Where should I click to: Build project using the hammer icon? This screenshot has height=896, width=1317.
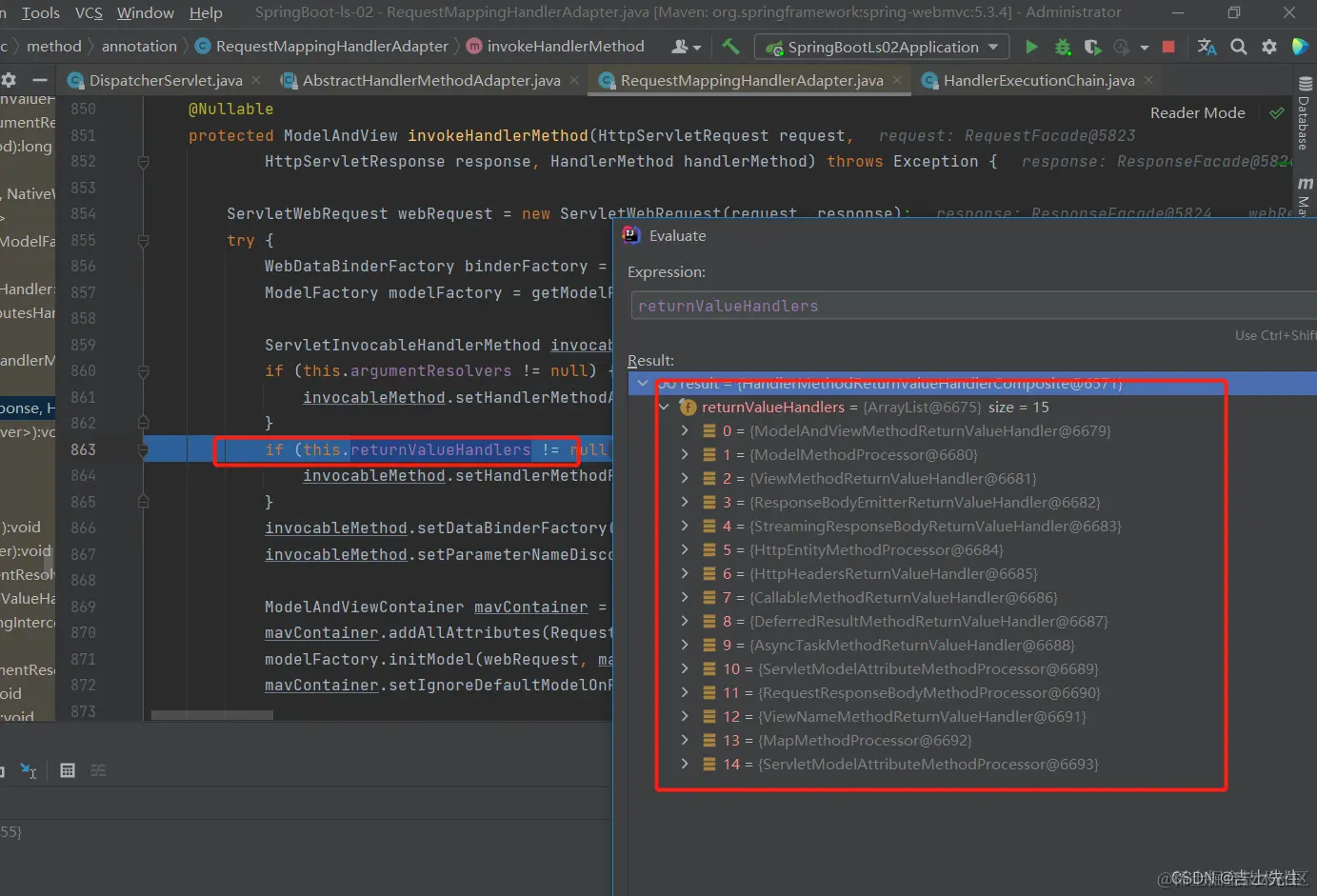(x=731, y=46)
